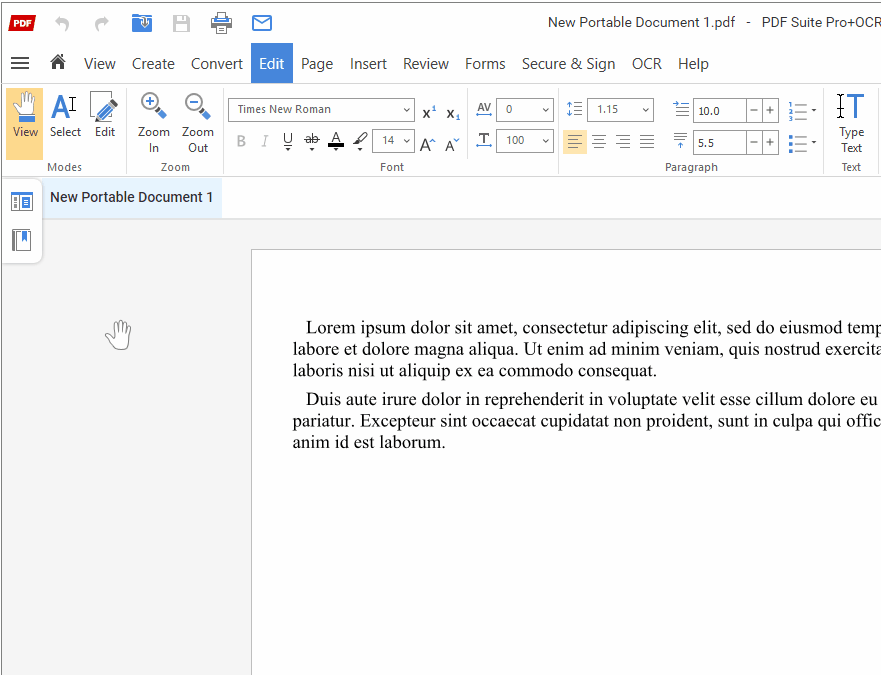The height and width of the screenshot is (675, 881).
Task: Apply superscript formatting
Action: point(429,112)
